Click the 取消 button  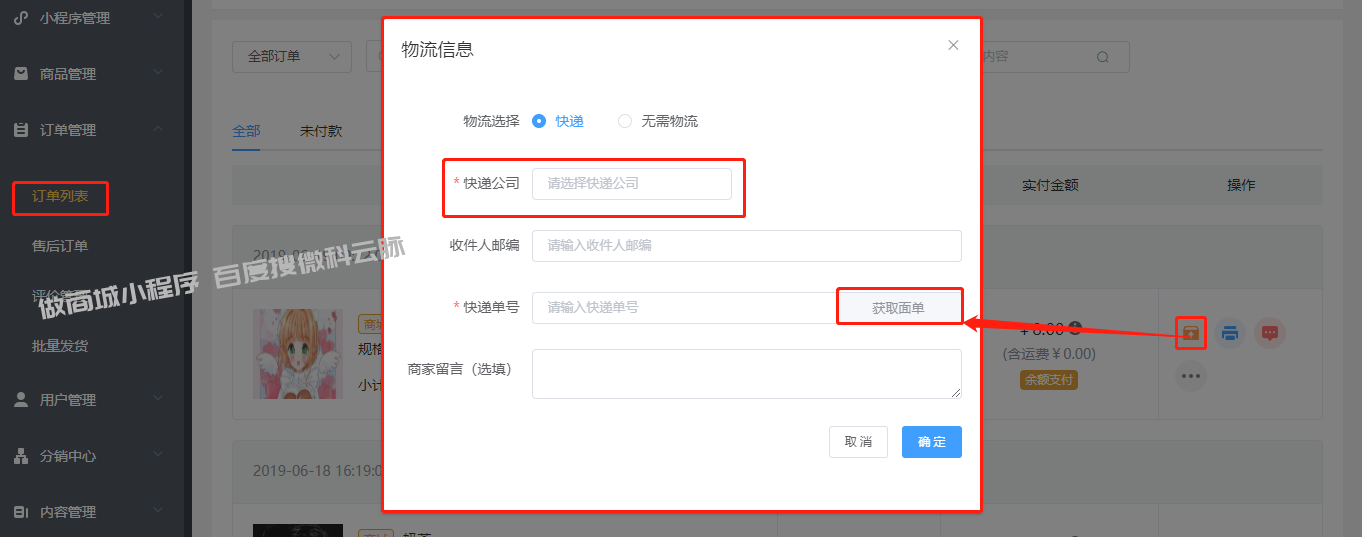pos(858,442)
